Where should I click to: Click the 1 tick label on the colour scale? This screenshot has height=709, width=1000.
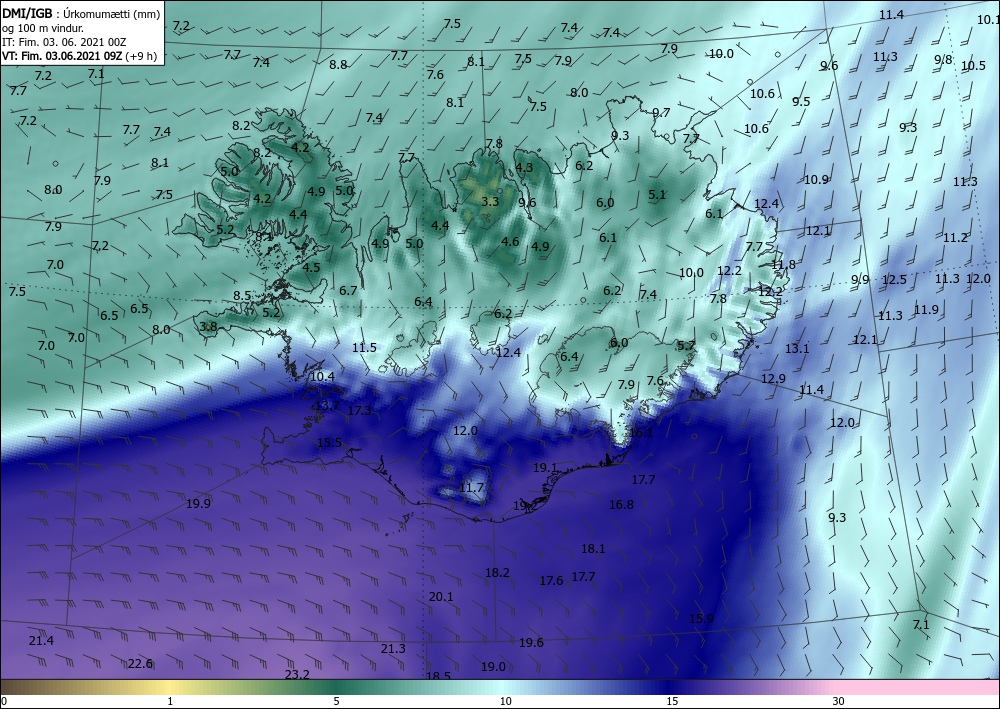coord(170,701)
